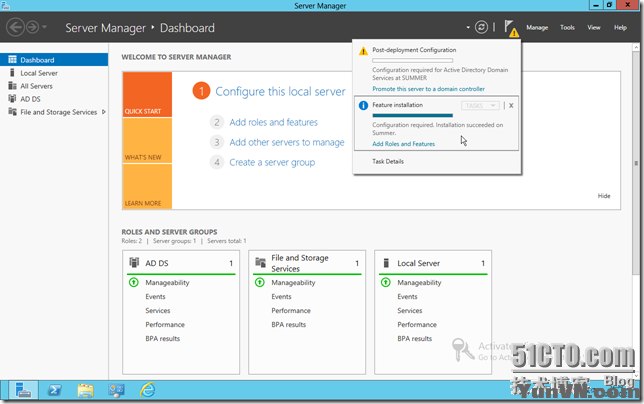Click the AD DS sidebar icon
The height and width of the screenshot is (404, 644).
click(12, 99)
